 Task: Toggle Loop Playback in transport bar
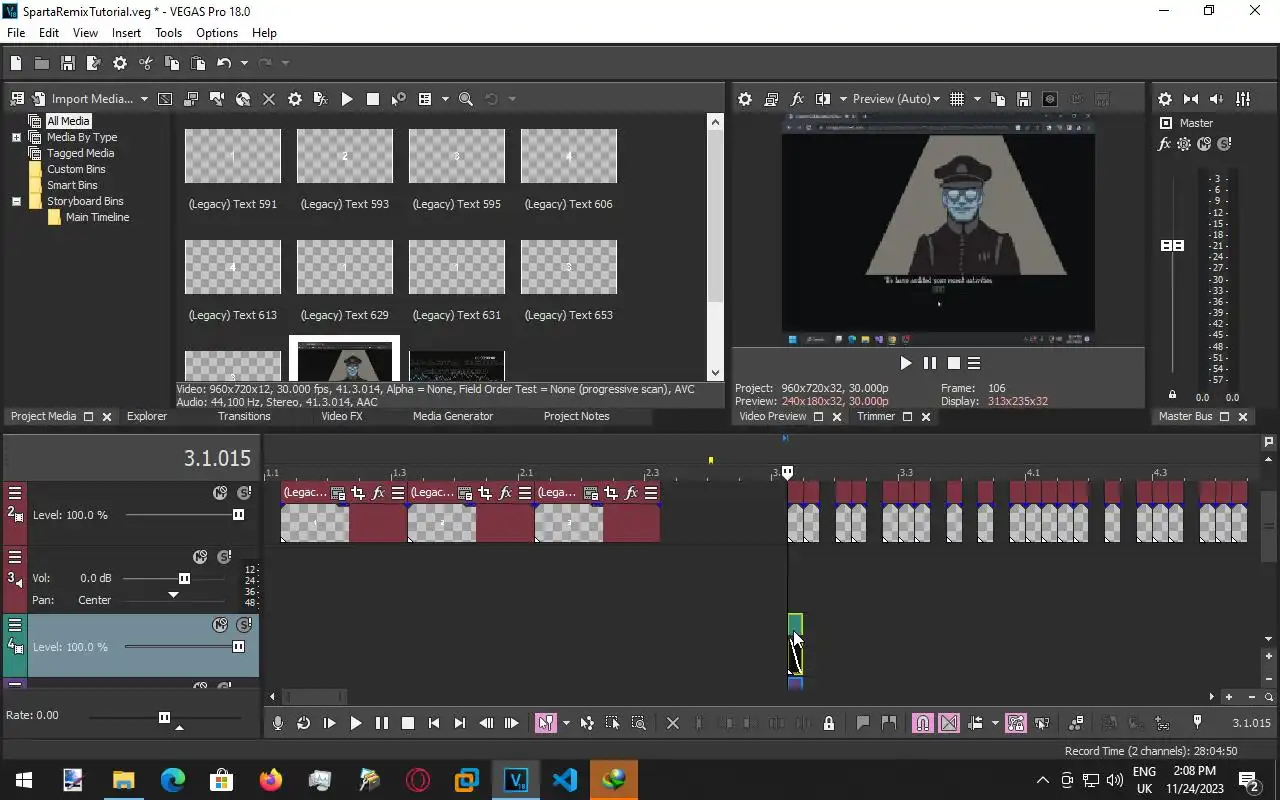point(303,723)
